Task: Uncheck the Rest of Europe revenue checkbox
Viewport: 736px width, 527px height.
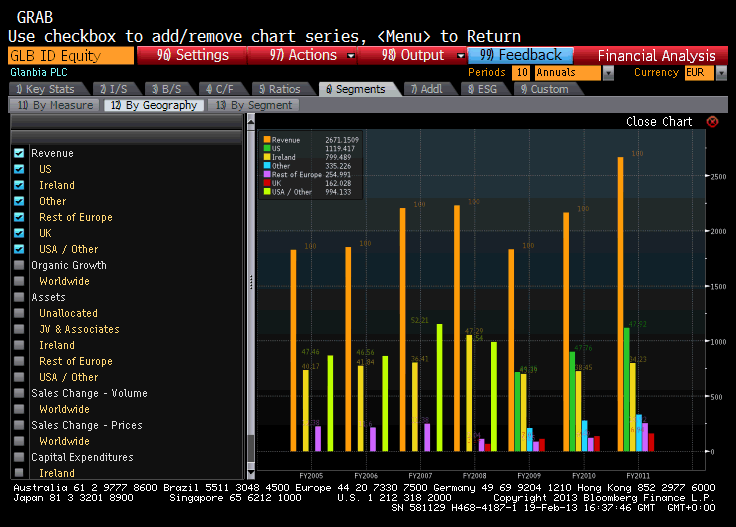Action: pyautogui.click(x=19, y=217)
